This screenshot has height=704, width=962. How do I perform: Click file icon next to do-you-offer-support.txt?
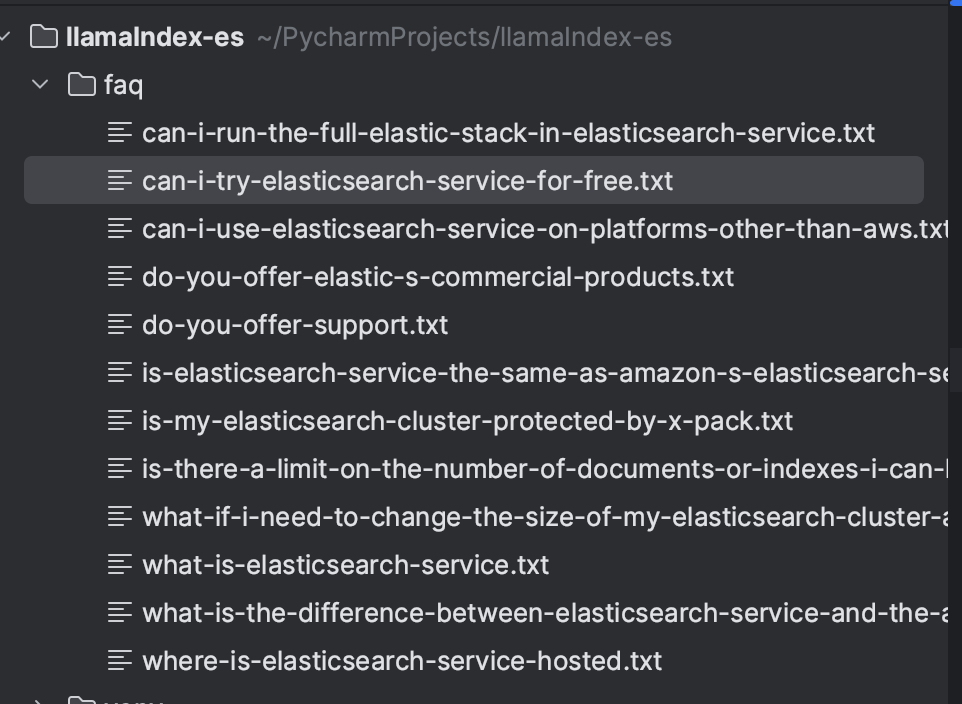click(x=120, y=325)
